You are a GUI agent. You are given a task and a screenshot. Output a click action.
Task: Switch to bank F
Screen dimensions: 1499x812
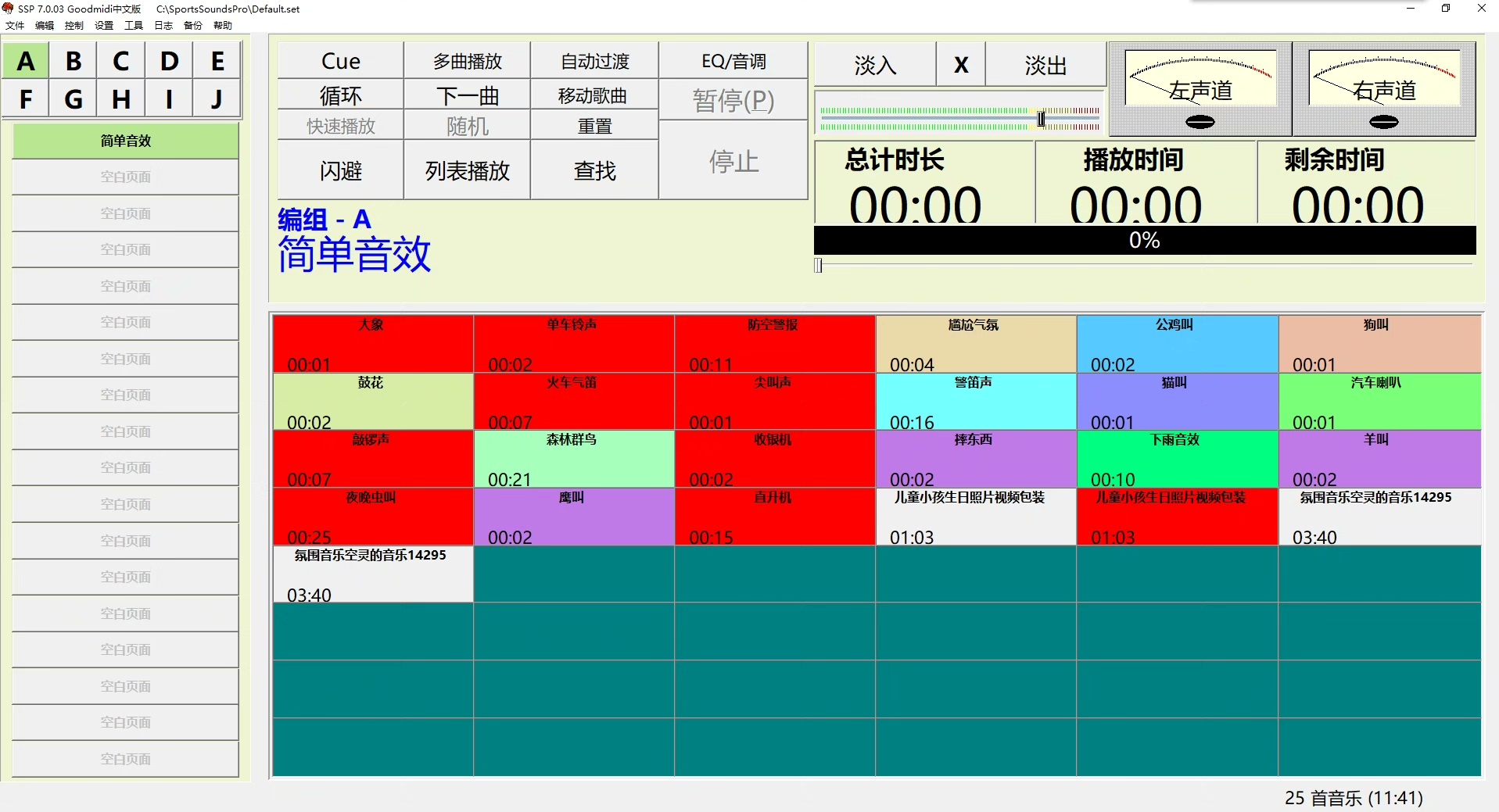26,99
